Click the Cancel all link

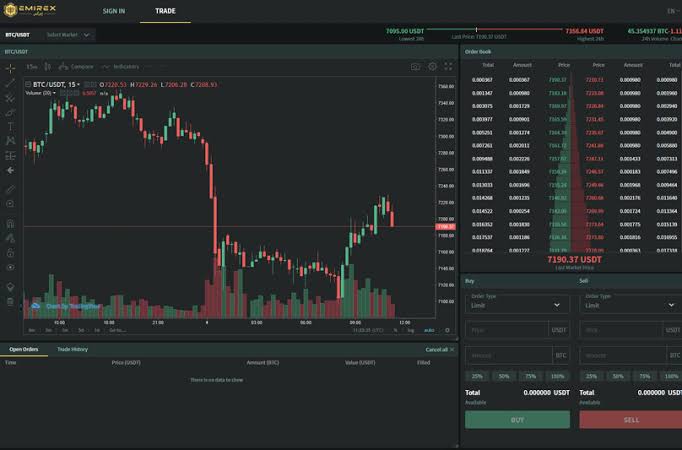click(439, 350)
